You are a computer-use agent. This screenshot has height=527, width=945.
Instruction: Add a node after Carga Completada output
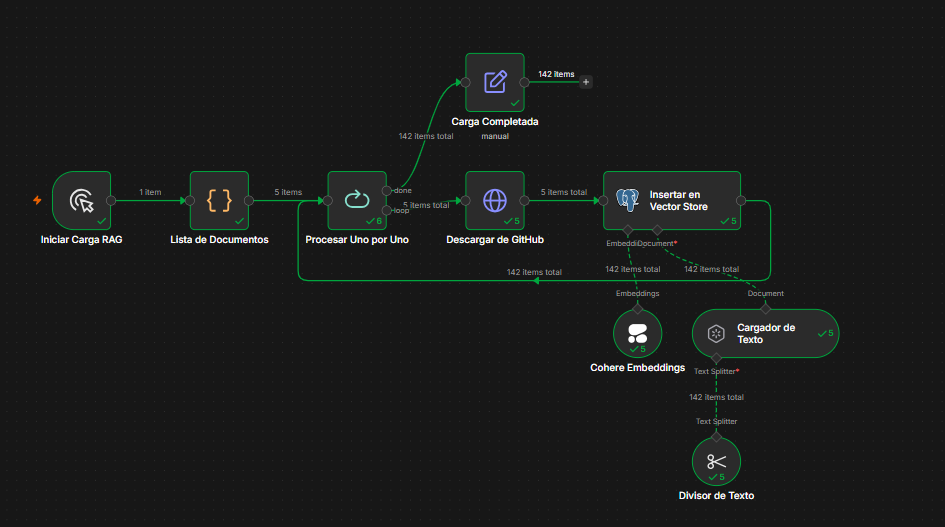pyautogui.click(x=586, y=82)
